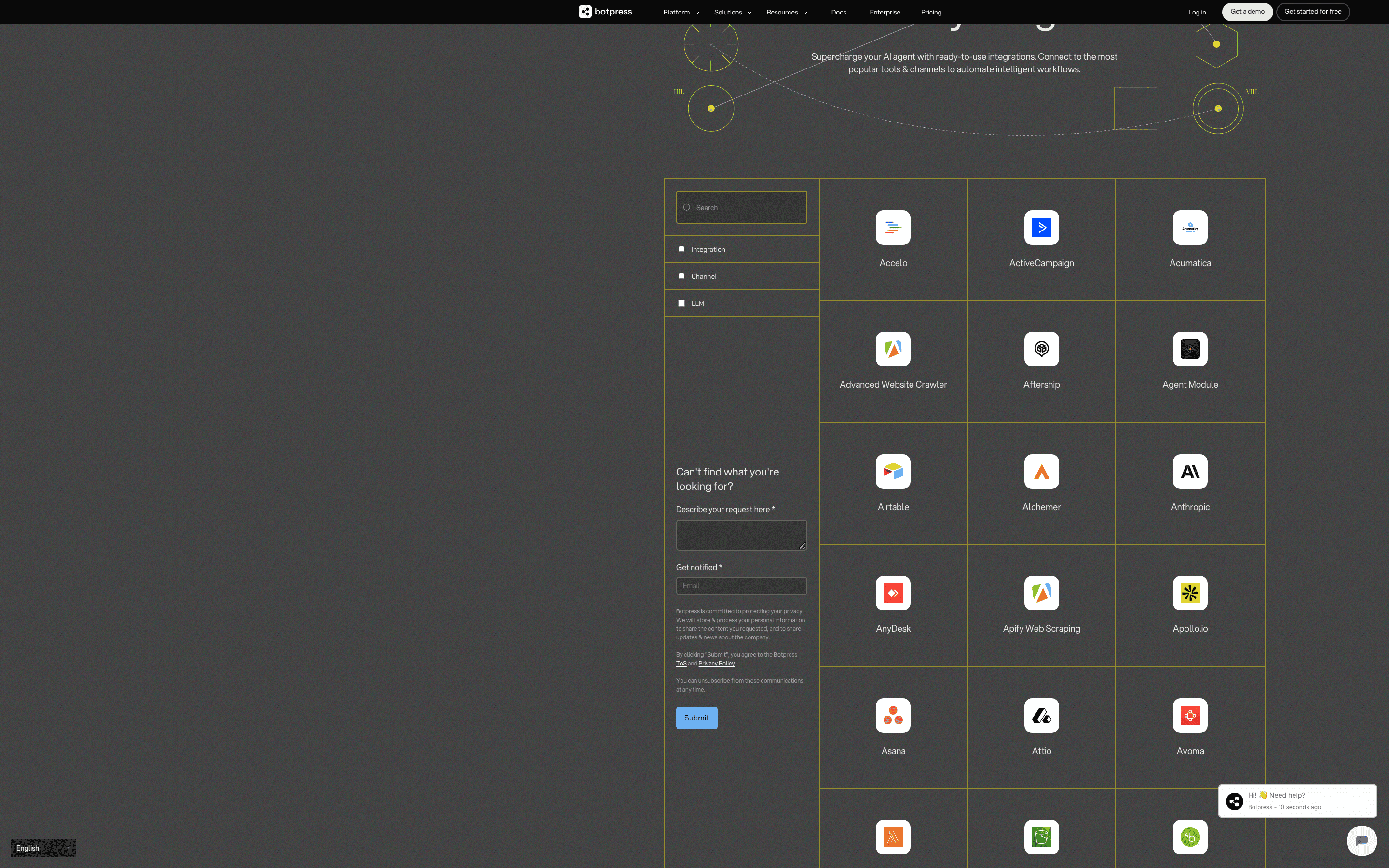
Task: Click the 'Asana' label text
Action: pyautogui.click(x=893, y=751)
